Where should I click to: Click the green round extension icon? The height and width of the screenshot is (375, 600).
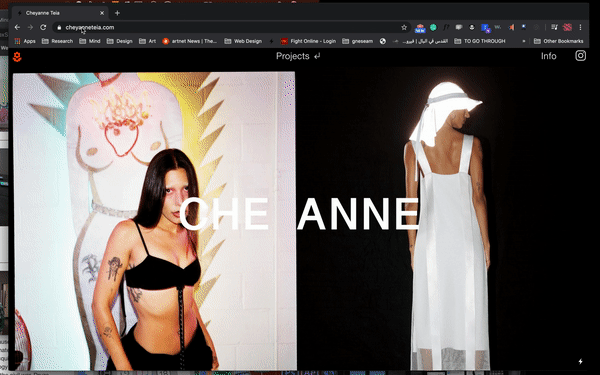click(x=433, y=27)
